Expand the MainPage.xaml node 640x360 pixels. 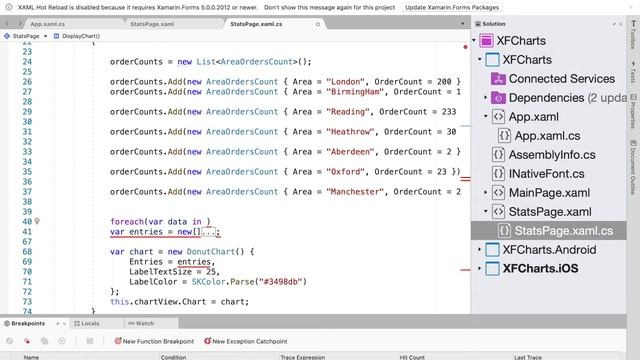tap(486, 192)
